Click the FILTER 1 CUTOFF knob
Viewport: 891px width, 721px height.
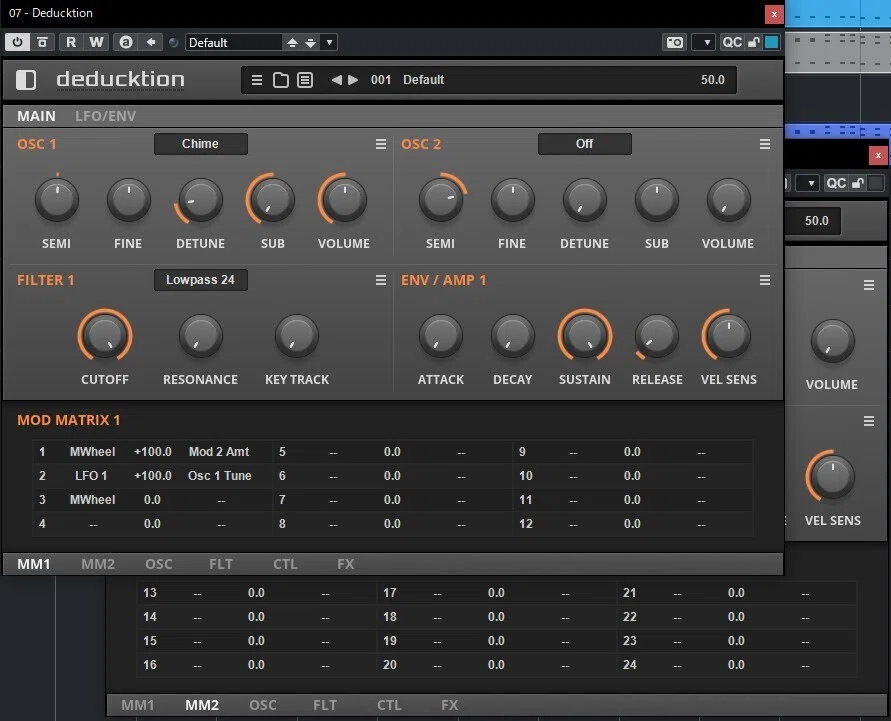(x=105, y=335)
